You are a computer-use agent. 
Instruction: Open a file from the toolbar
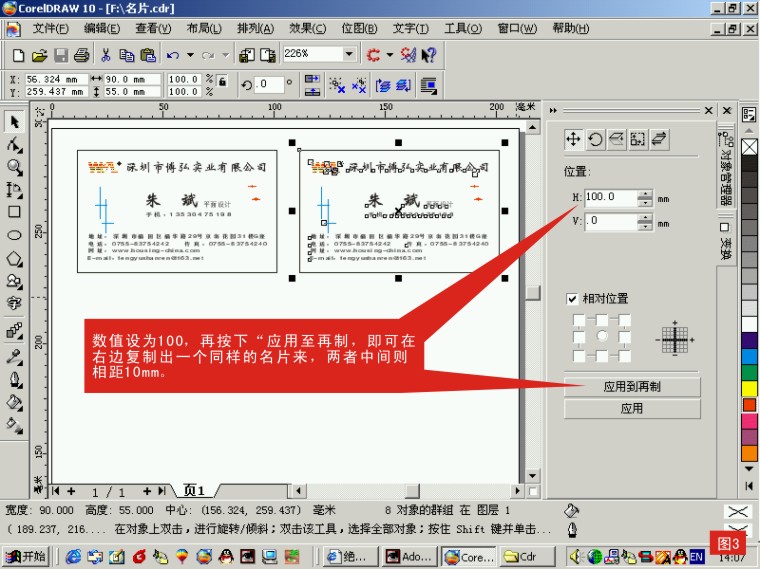coord(39,55)
